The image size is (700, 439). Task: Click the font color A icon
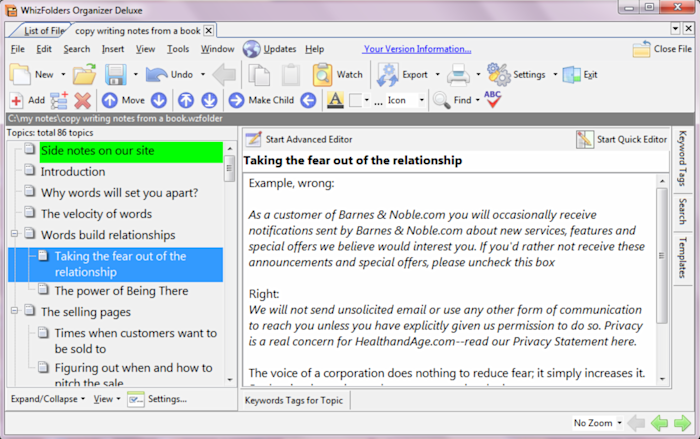[335, 100]
